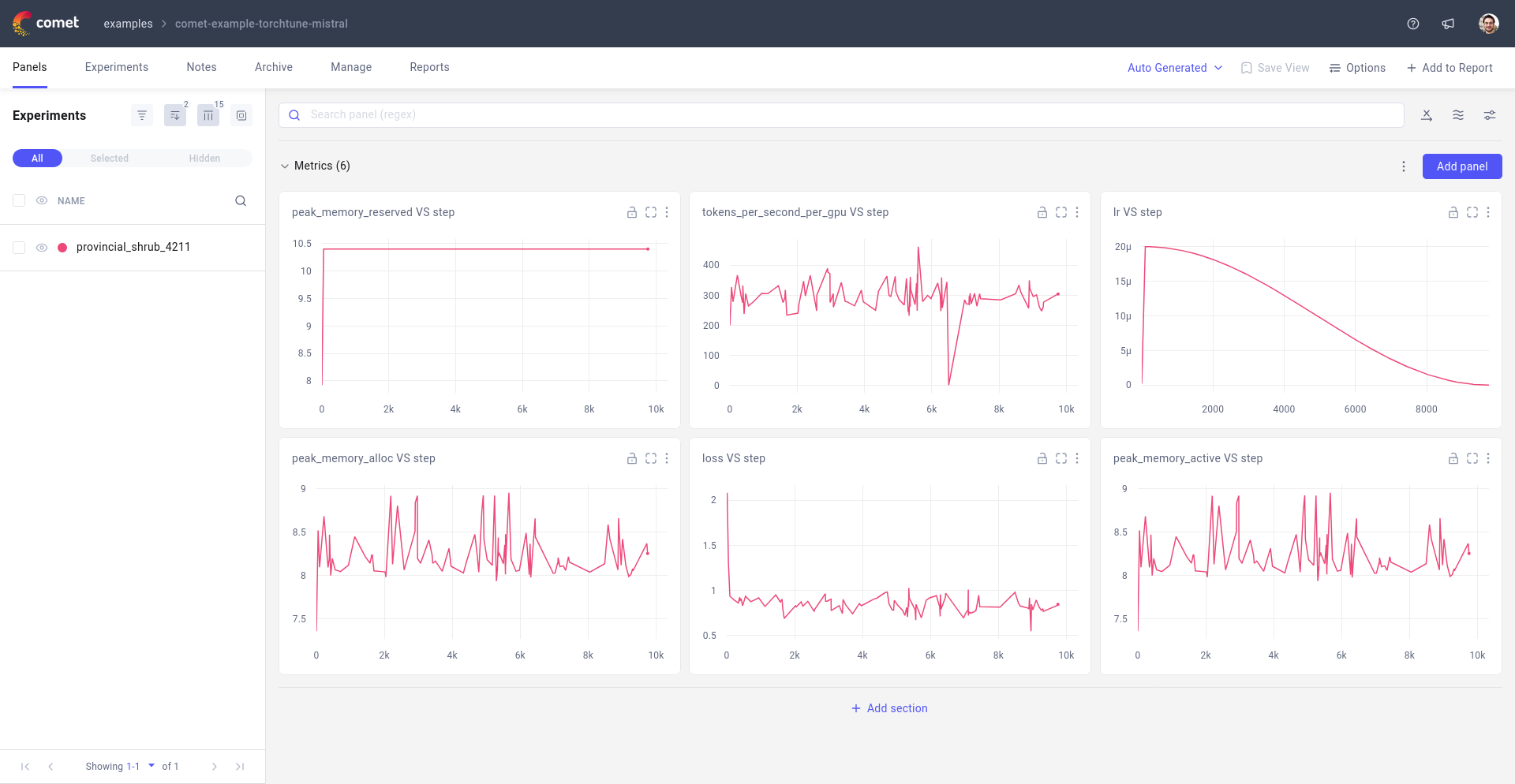1515x784 pixels.
Task: Open the Showing 1-1 page size dropdown
Action: coord(151,766)
